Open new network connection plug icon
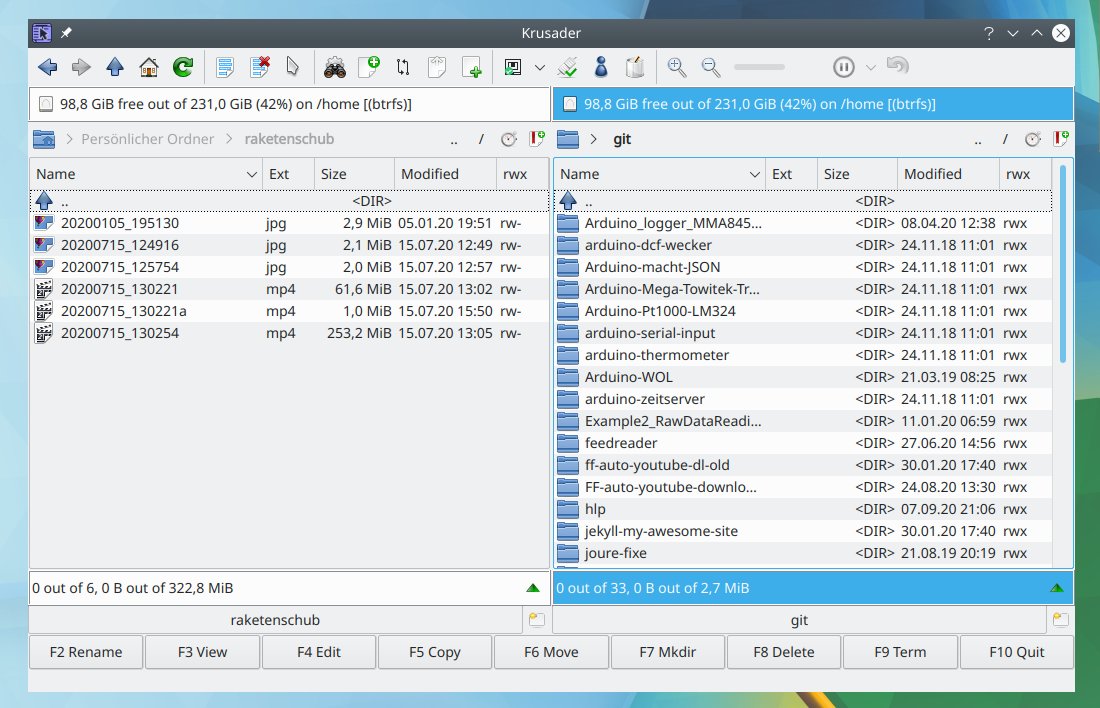The width and height of the screenshot is (1100, 708). click(x=568, y=67)
